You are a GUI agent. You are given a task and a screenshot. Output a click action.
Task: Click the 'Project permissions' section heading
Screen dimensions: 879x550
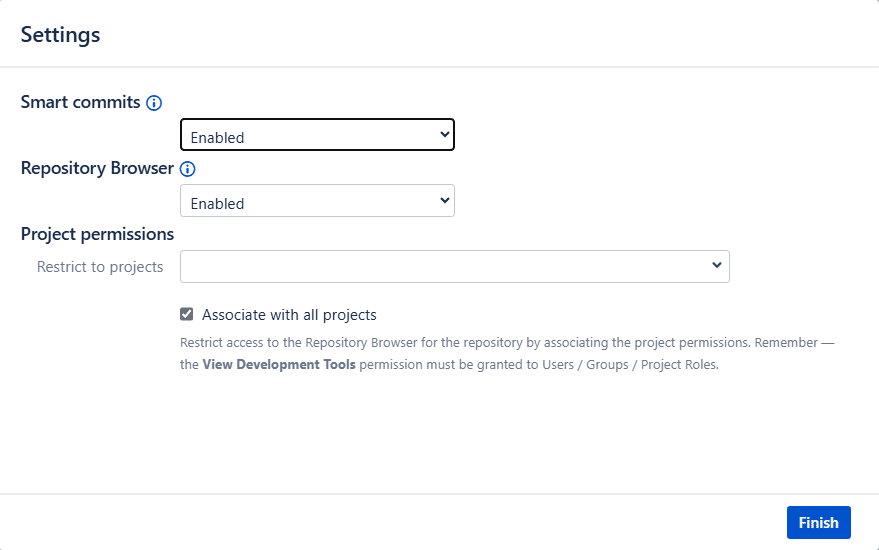click(x=97, y=234)
